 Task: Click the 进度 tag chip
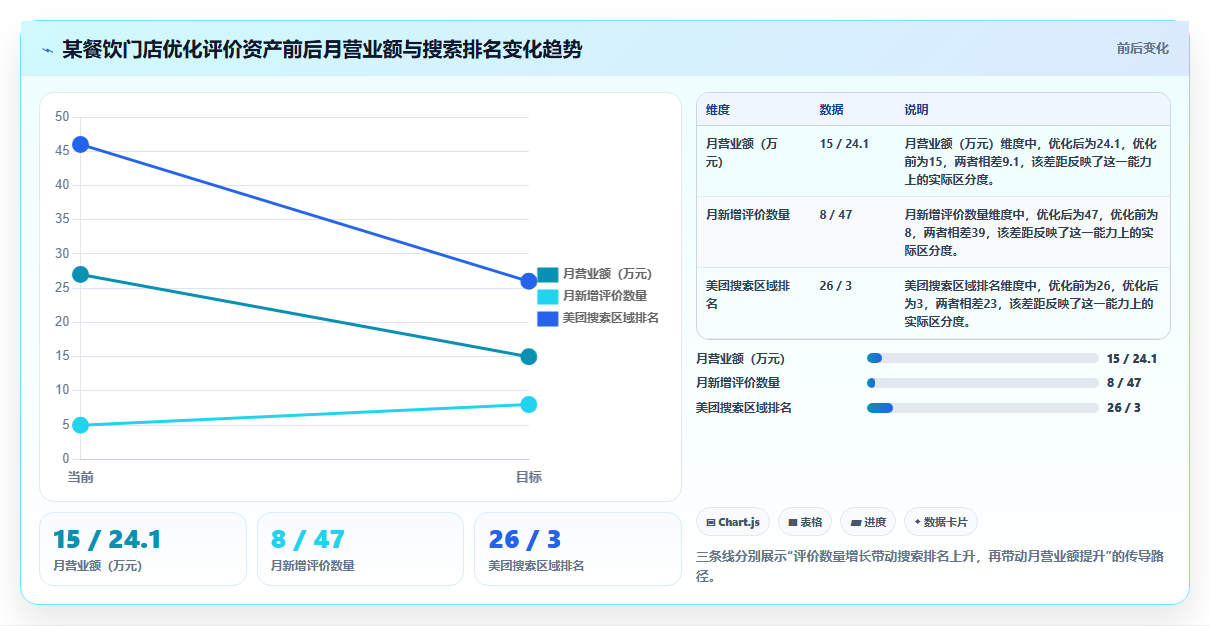[868, 522]
